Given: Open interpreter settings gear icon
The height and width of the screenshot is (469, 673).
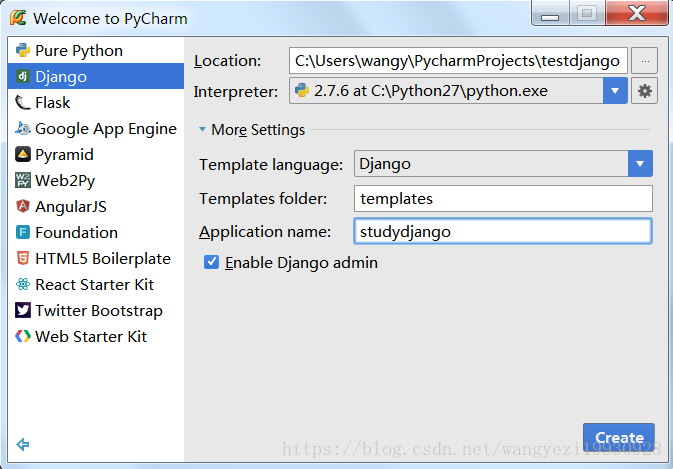Looking at the screenshot, I should click(x=644, y=91).
